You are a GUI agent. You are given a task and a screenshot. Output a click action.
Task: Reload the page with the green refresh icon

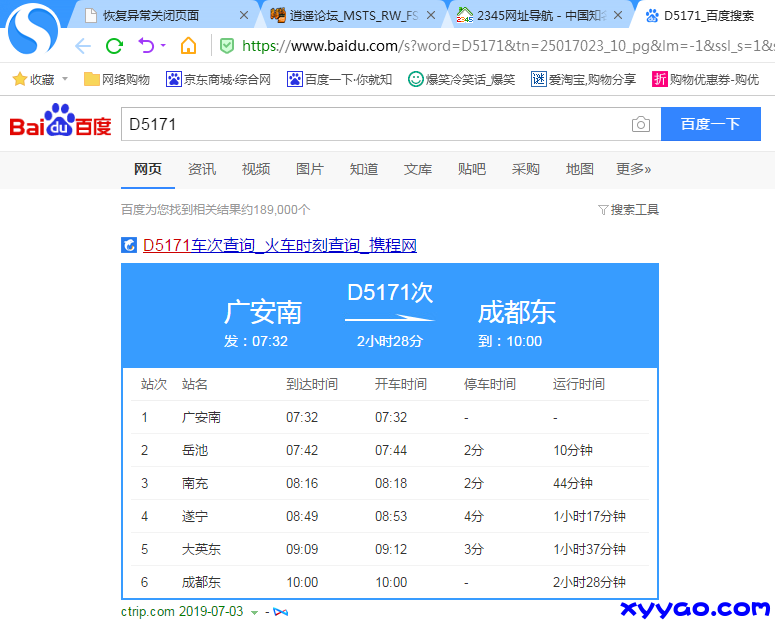(x=114, y=46)
